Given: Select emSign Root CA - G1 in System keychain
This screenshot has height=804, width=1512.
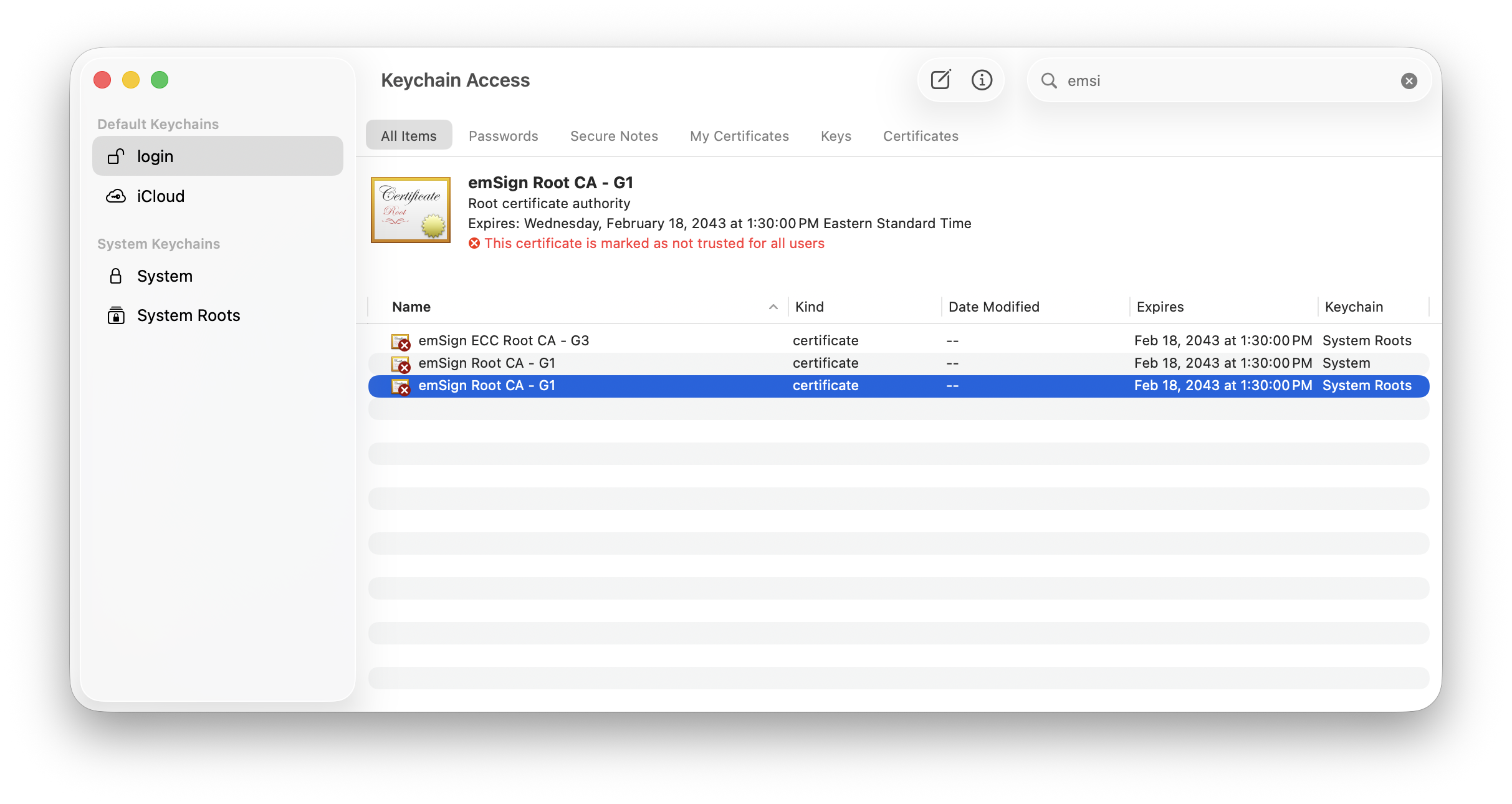Looking at the screenshot, I should pyautogui.click(x=899, y=363).
